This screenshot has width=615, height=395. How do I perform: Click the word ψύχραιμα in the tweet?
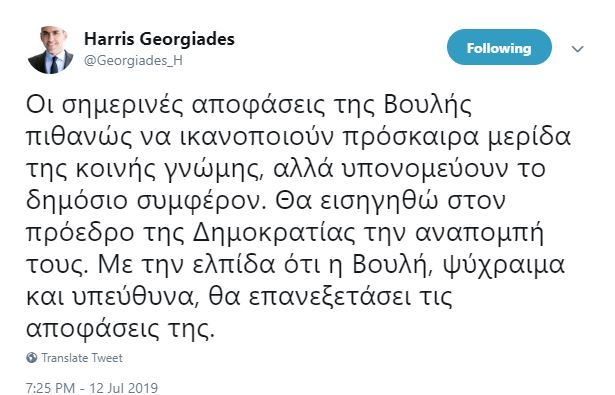pos(504,266)
